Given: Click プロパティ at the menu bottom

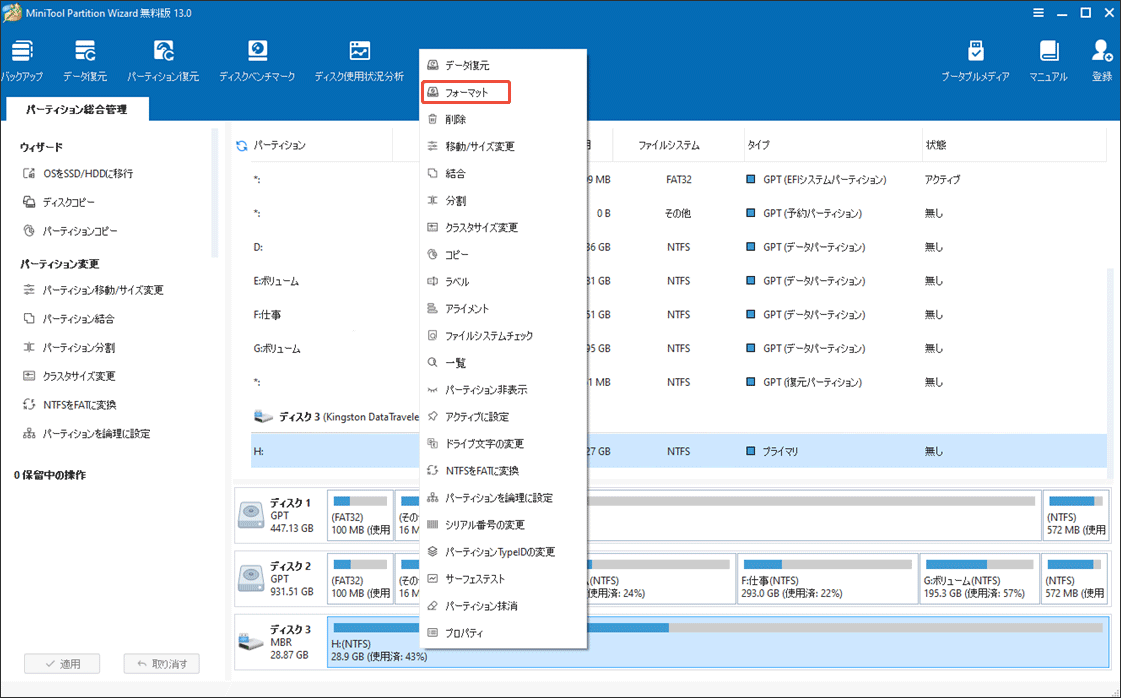Looking at the screenshot, I should [464, 633].
